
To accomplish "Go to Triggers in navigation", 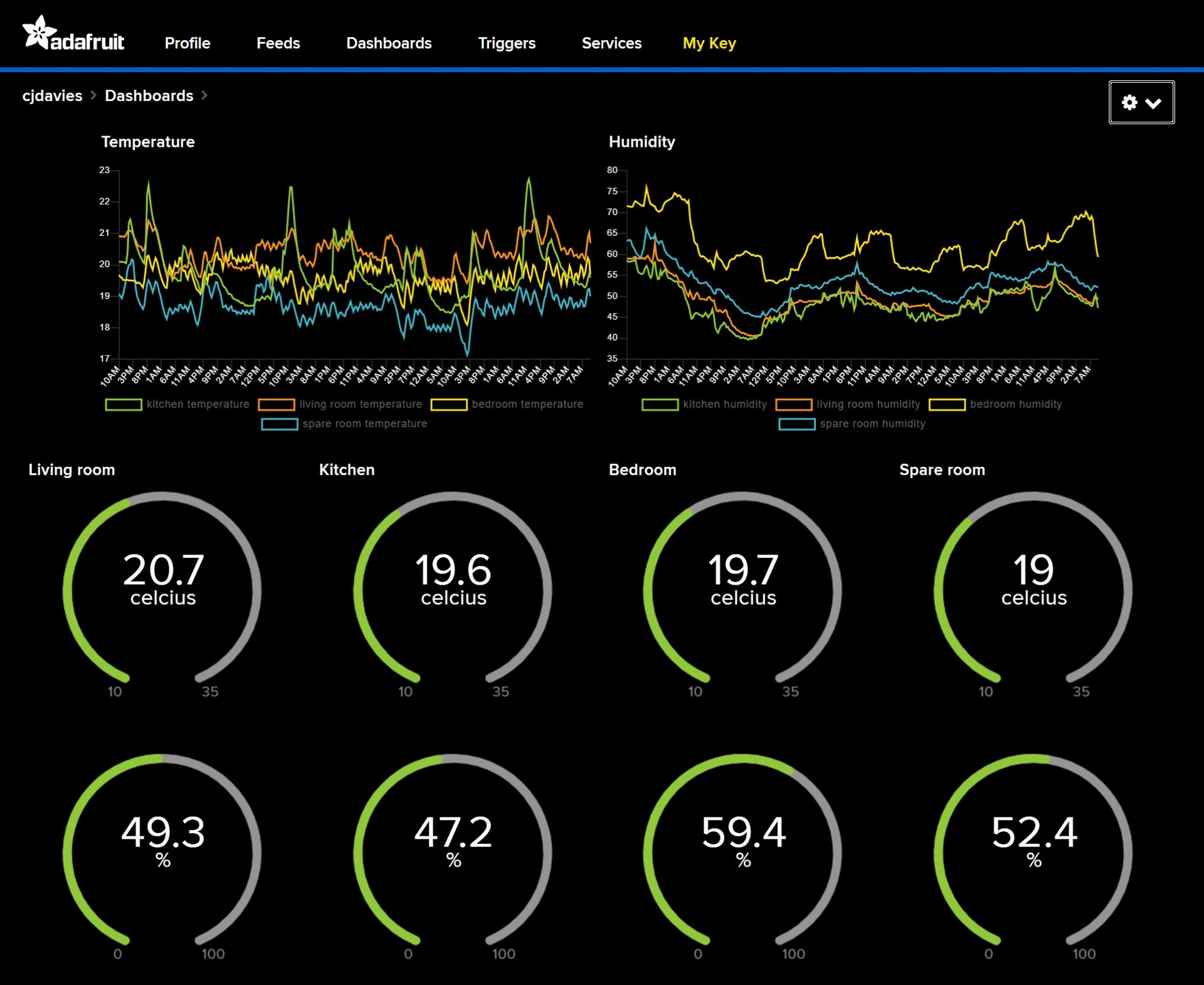I will pos(506,43).
